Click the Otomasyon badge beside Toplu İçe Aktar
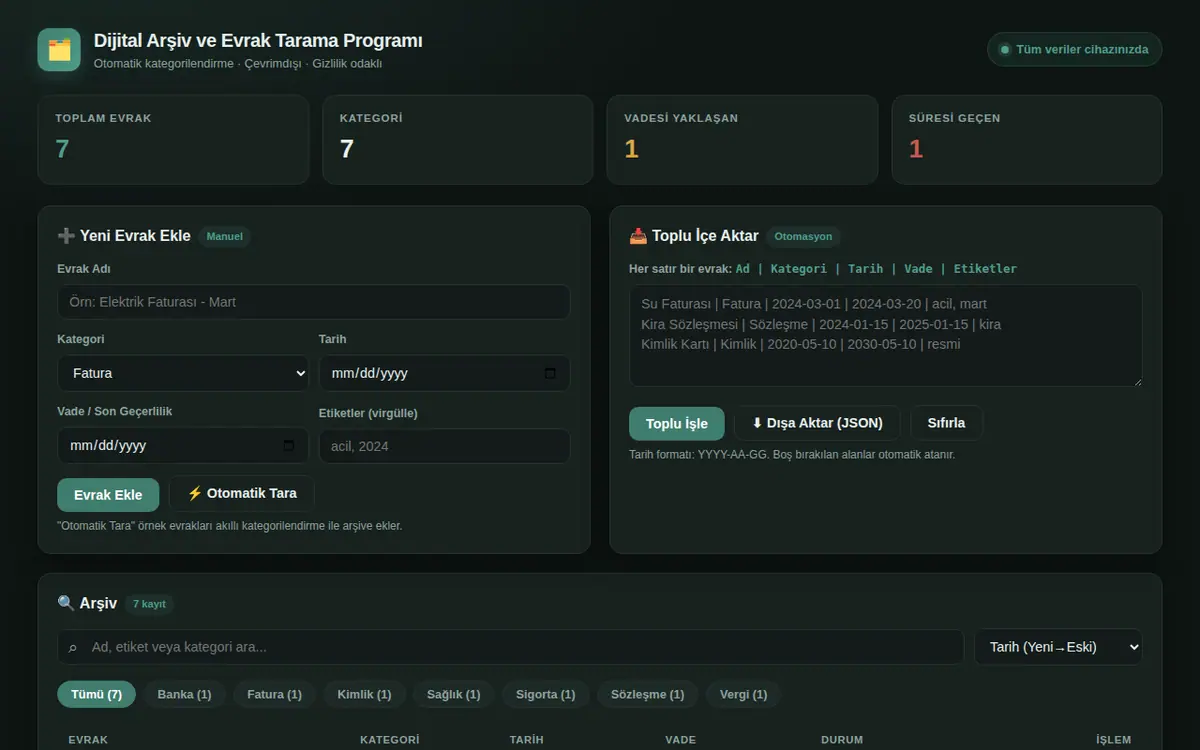The width and height of the screenshot is (1200, 750). pos(804,237)
